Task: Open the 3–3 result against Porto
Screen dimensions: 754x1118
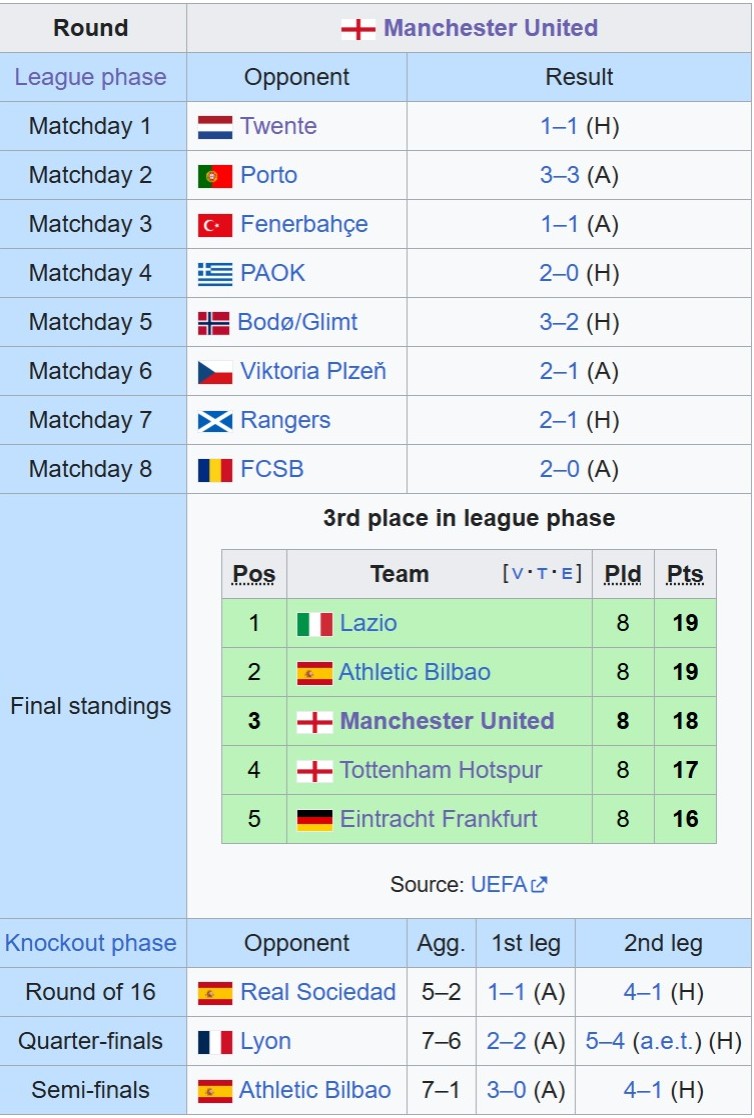Action: [x=560, y=175]
